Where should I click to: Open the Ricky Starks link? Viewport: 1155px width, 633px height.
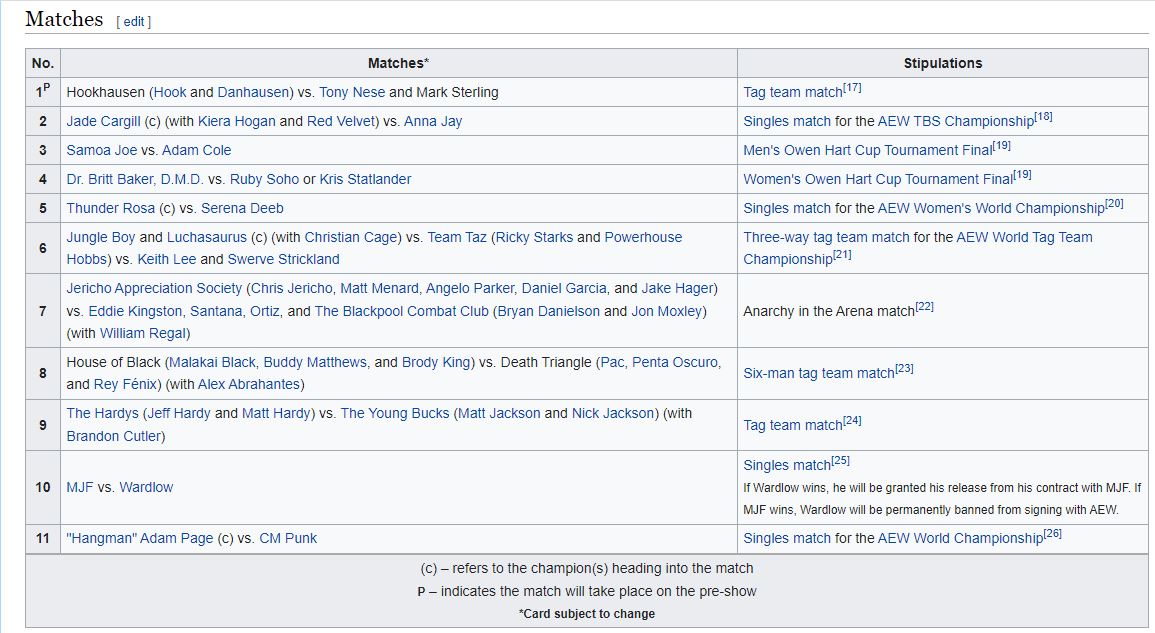[x=535, y=237]
